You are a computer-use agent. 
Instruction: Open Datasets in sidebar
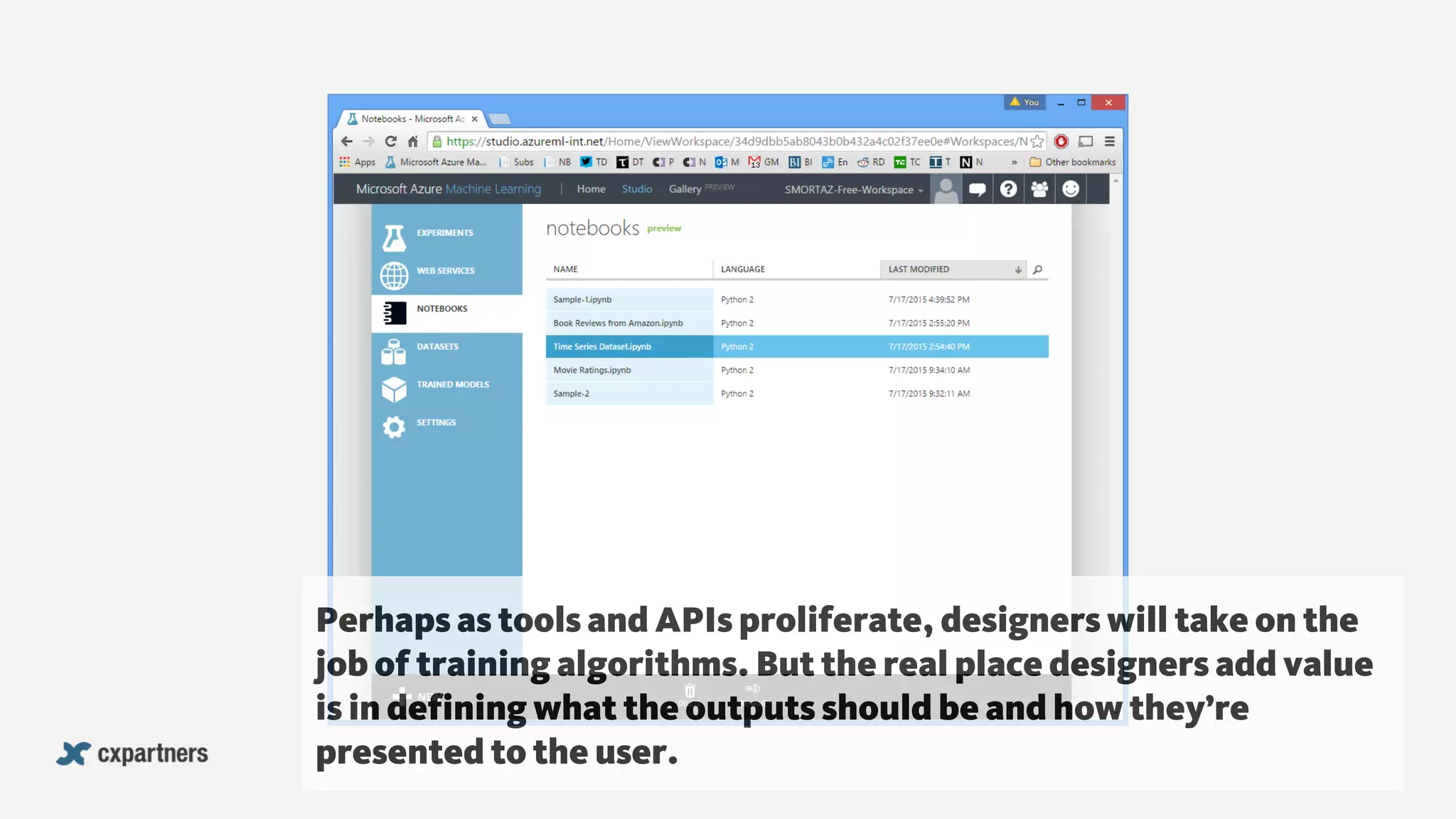[446, 350]
